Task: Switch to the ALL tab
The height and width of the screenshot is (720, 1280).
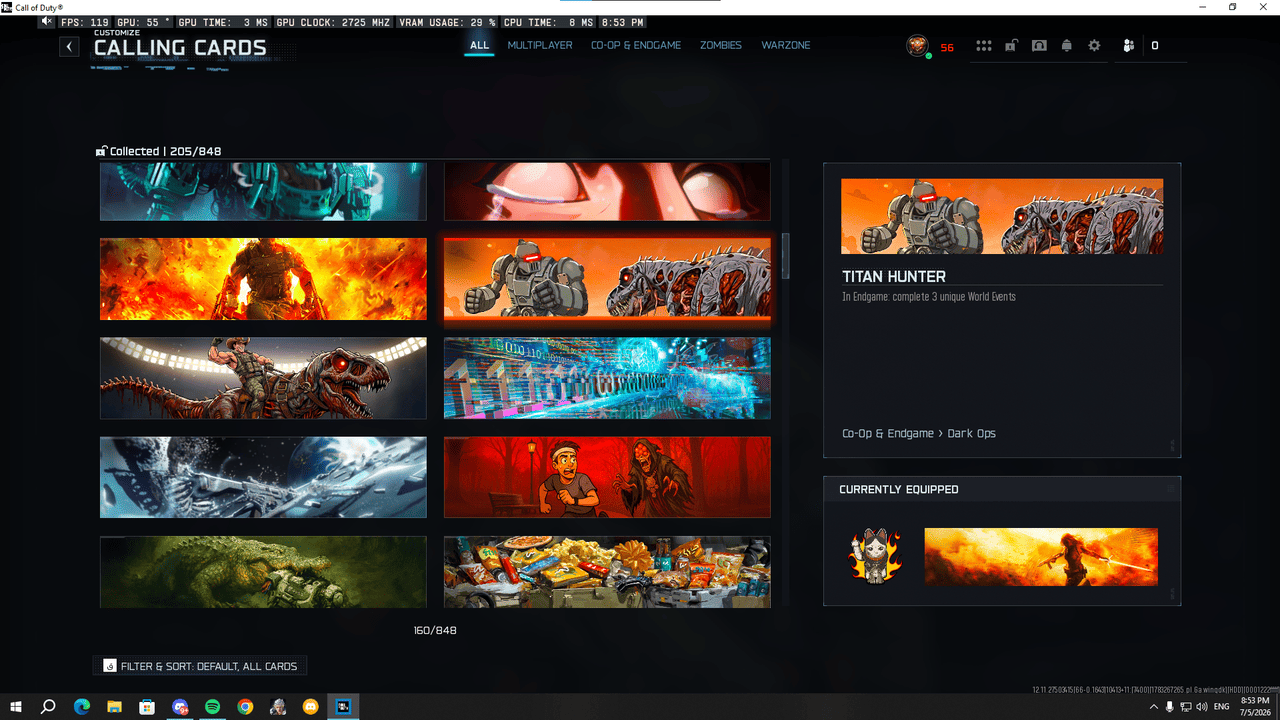Action: [480, 46]
